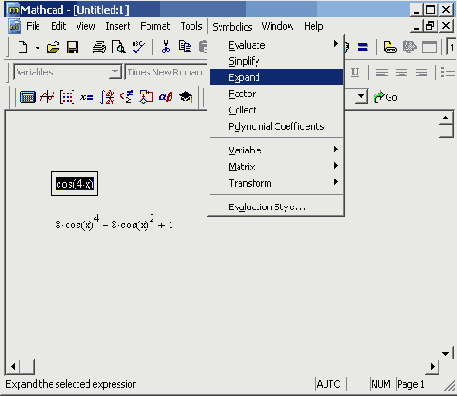The image size is (457, 396).
Task: Select Expand in the Symbolics menu
Action: click(x=277, y=77)
